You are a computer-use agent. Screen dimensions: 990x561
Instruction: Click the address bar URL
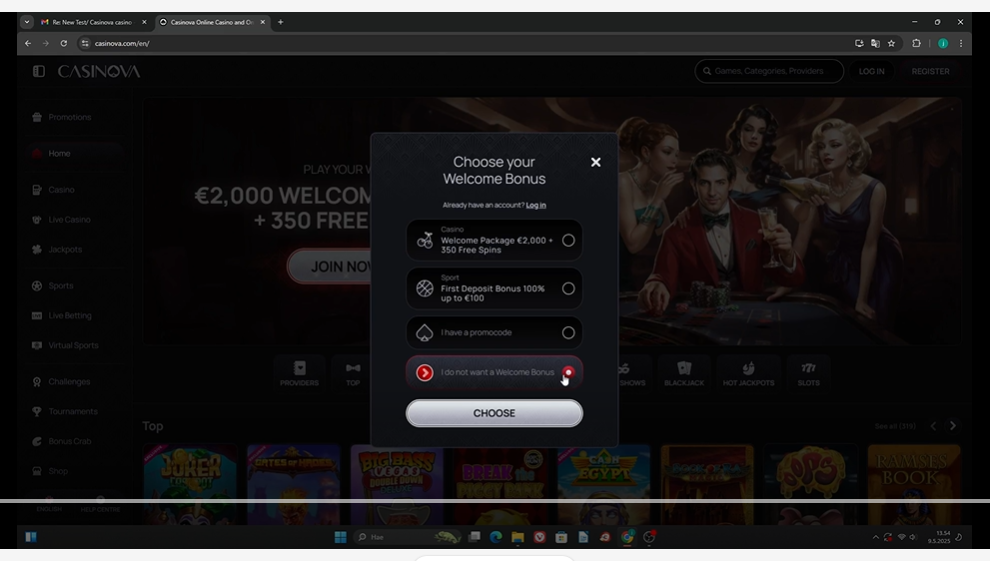122,44
